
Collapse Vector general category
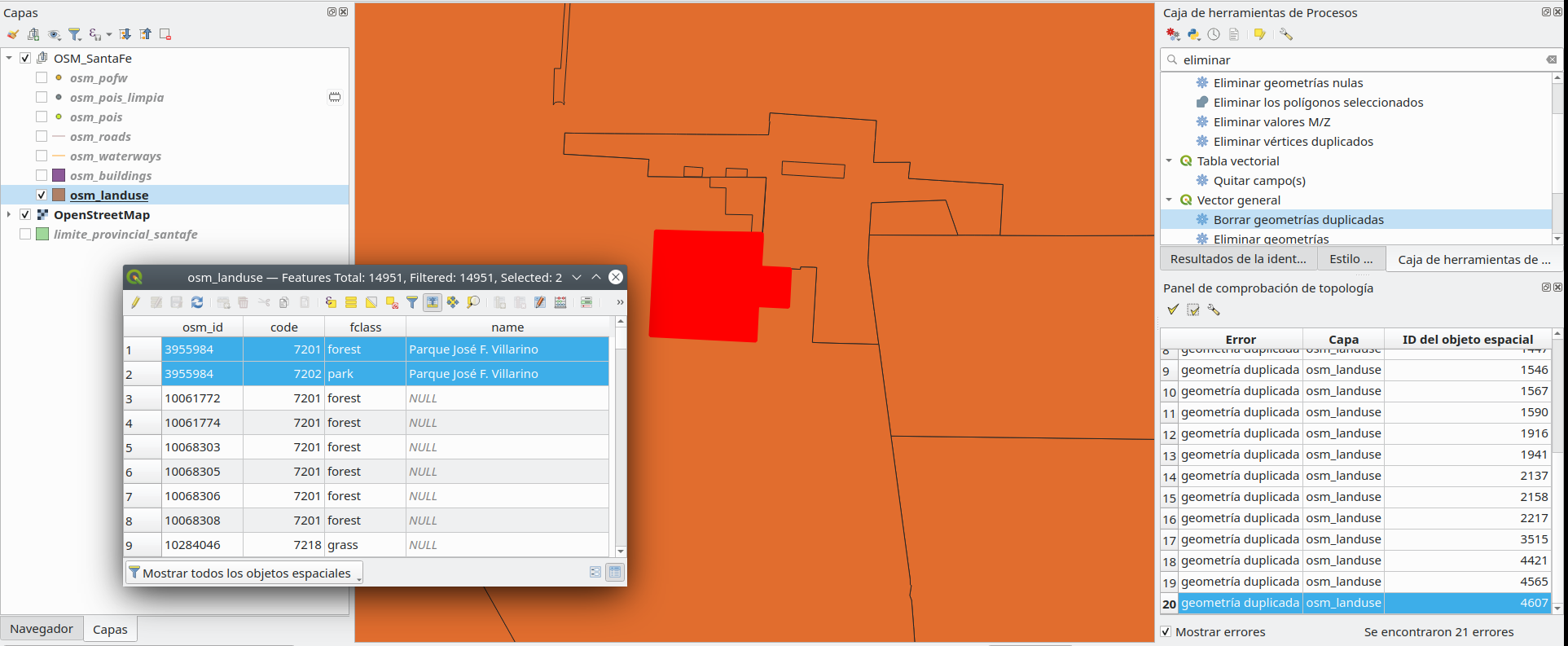click(1169, 200)
